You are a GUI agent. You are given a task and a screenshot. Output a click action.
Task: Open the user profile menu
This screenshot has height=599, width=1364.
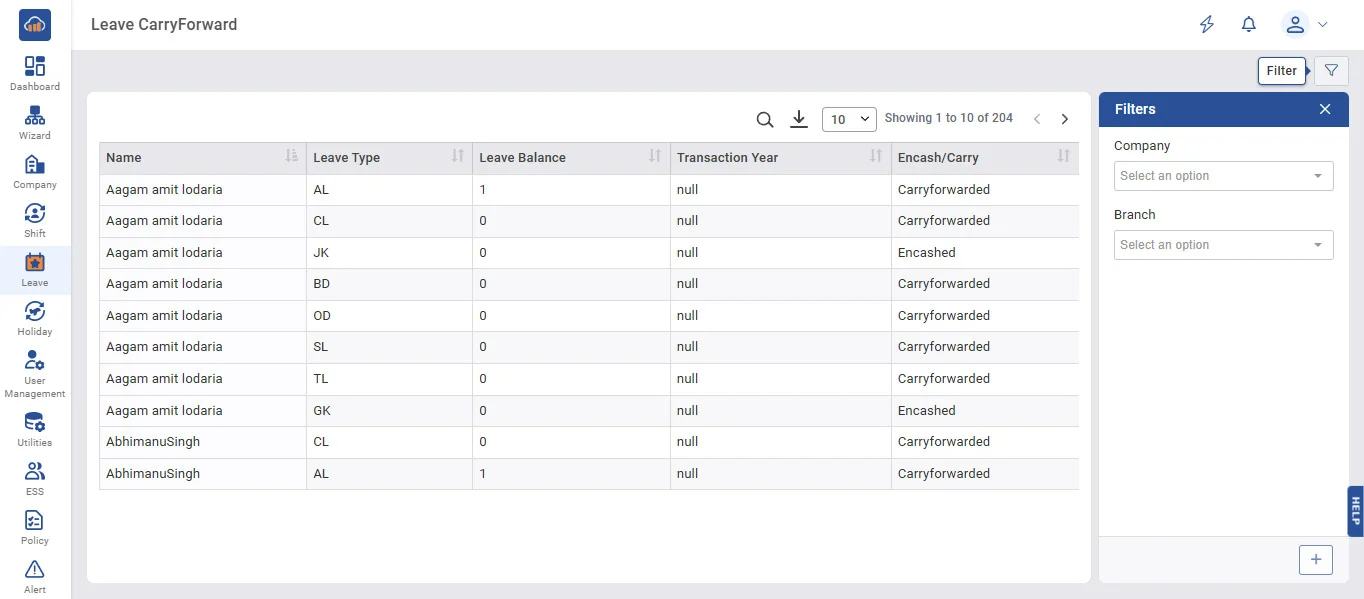tap(1305, 25)
